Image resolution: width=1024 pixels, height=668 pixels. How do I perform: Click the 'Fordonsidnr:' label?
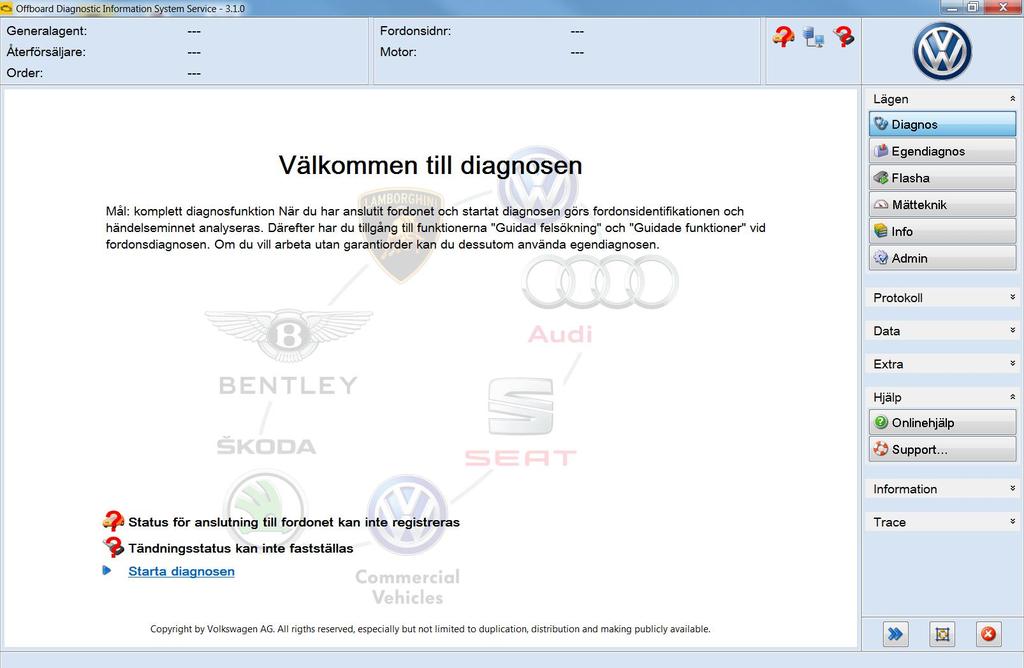(415, 31)
